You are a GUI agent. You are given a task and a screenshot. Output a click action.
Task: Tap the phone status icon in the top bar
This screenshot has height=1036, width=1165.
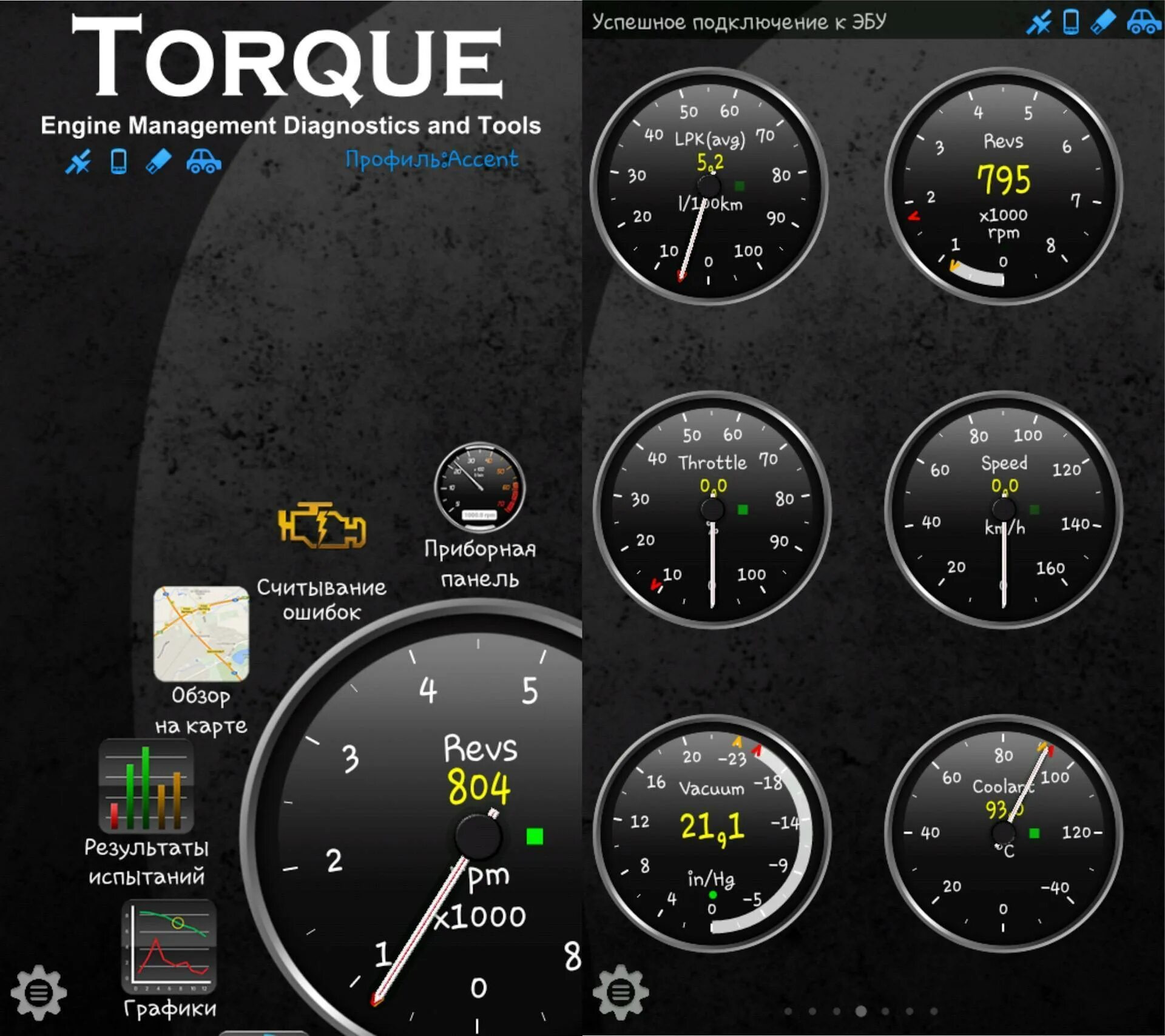tap(1071, 22)
